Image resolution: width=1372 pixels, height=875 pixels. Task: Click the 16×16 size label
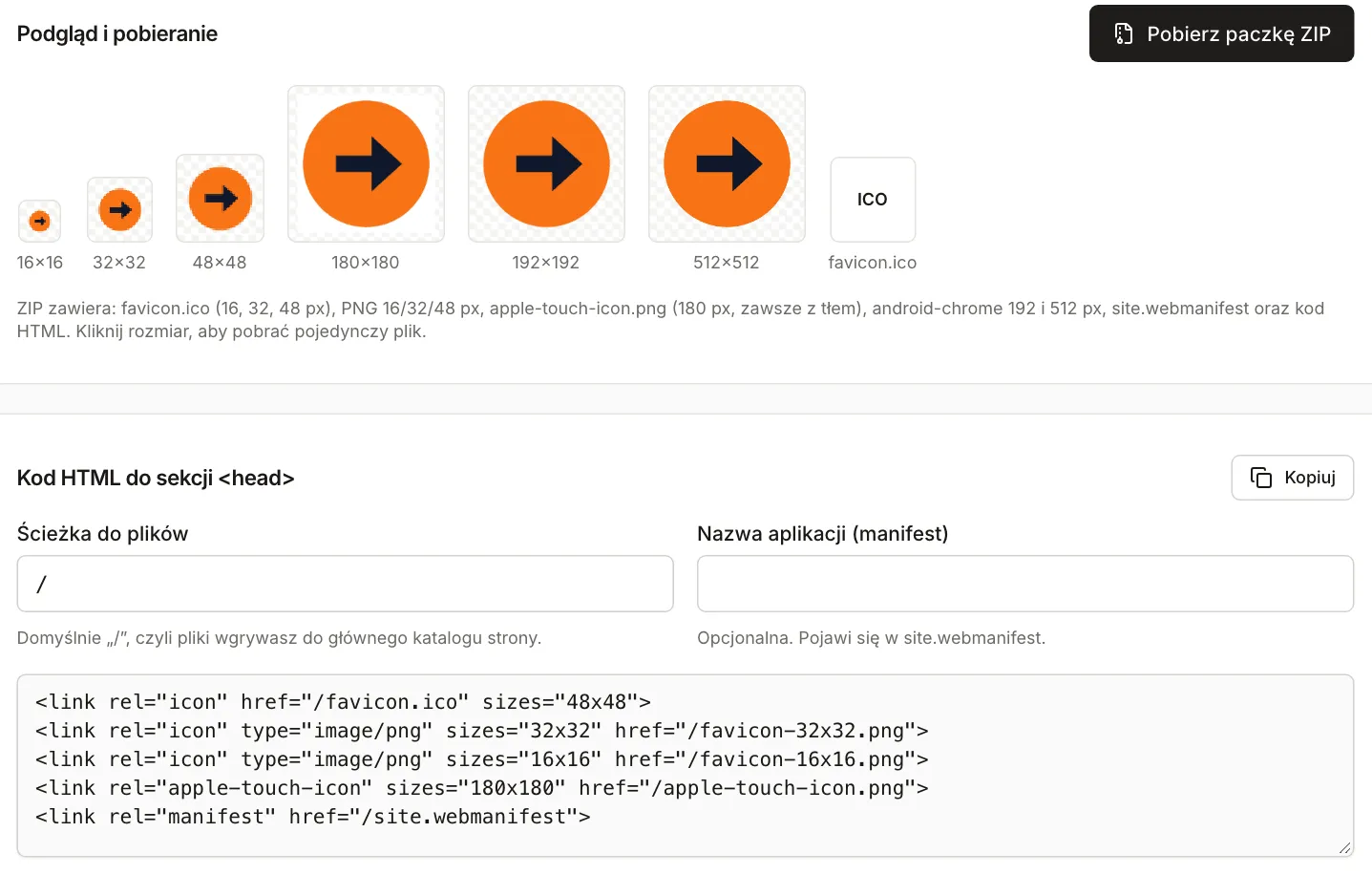tap(40, 263)
